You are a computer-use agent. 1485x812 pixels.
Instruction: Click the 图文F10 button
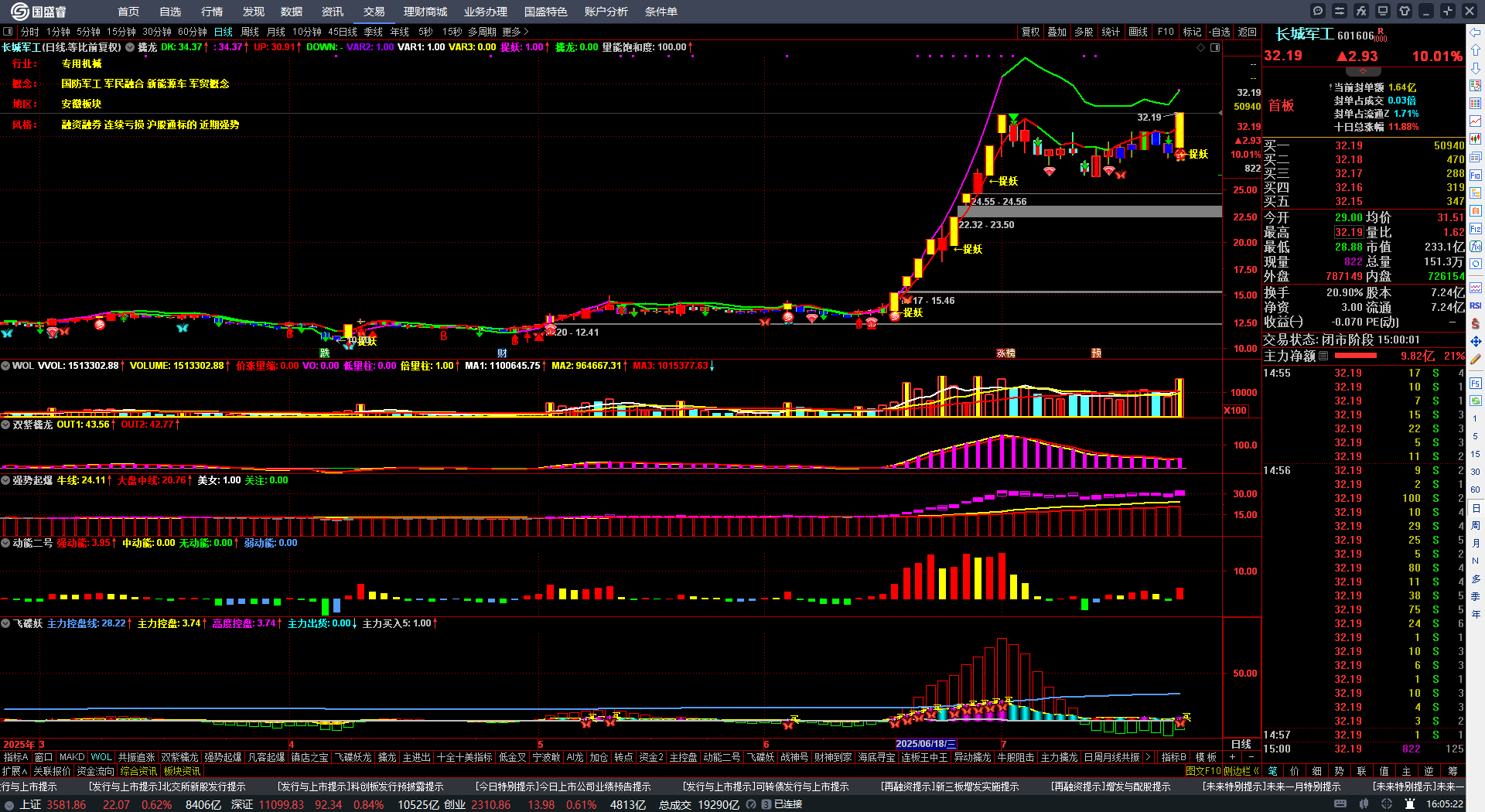click(x=1203, y=771)
